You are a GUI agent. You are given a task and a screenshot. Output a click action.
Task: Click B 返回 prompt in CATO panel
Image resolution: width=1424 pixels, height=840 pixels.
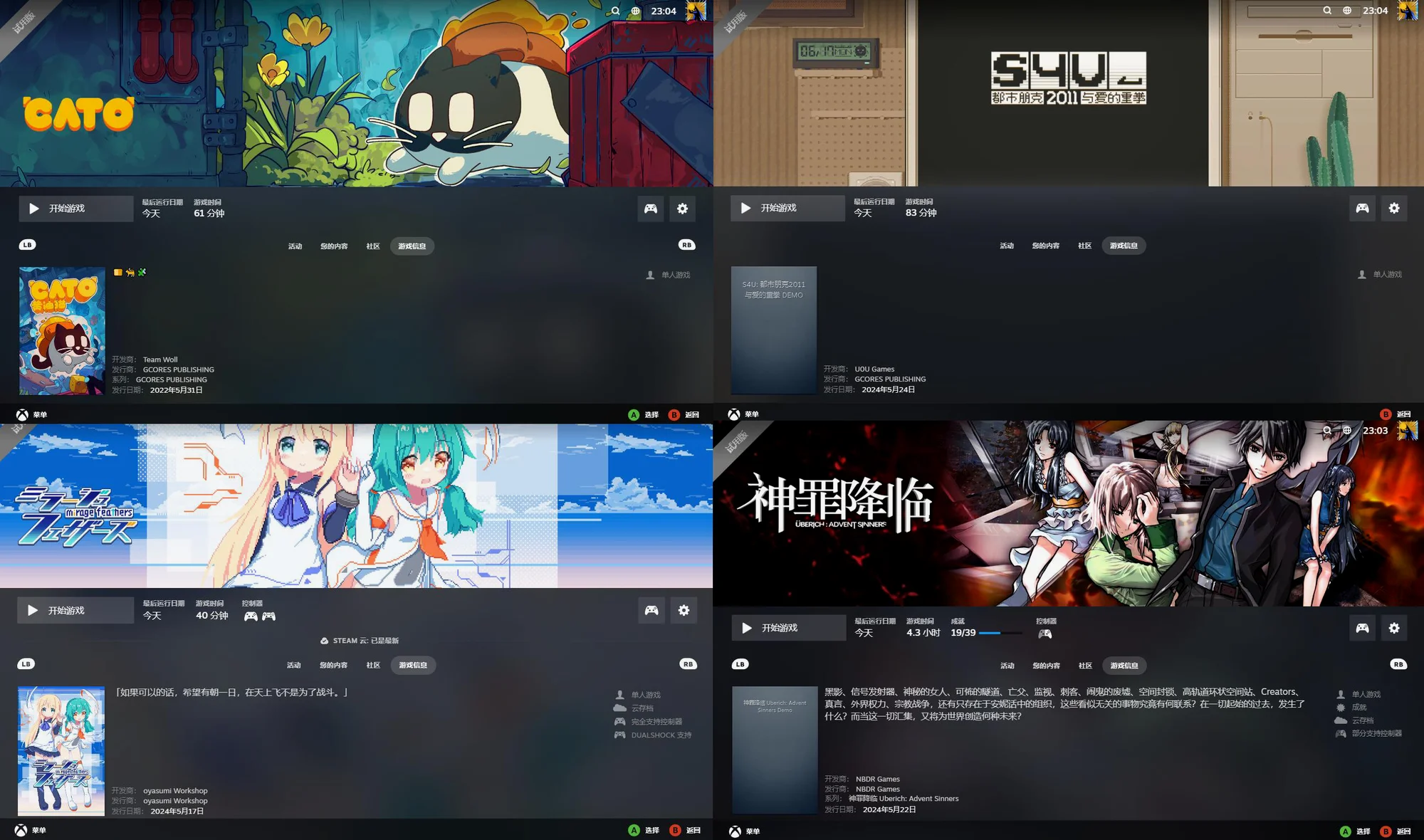[684, 414]
